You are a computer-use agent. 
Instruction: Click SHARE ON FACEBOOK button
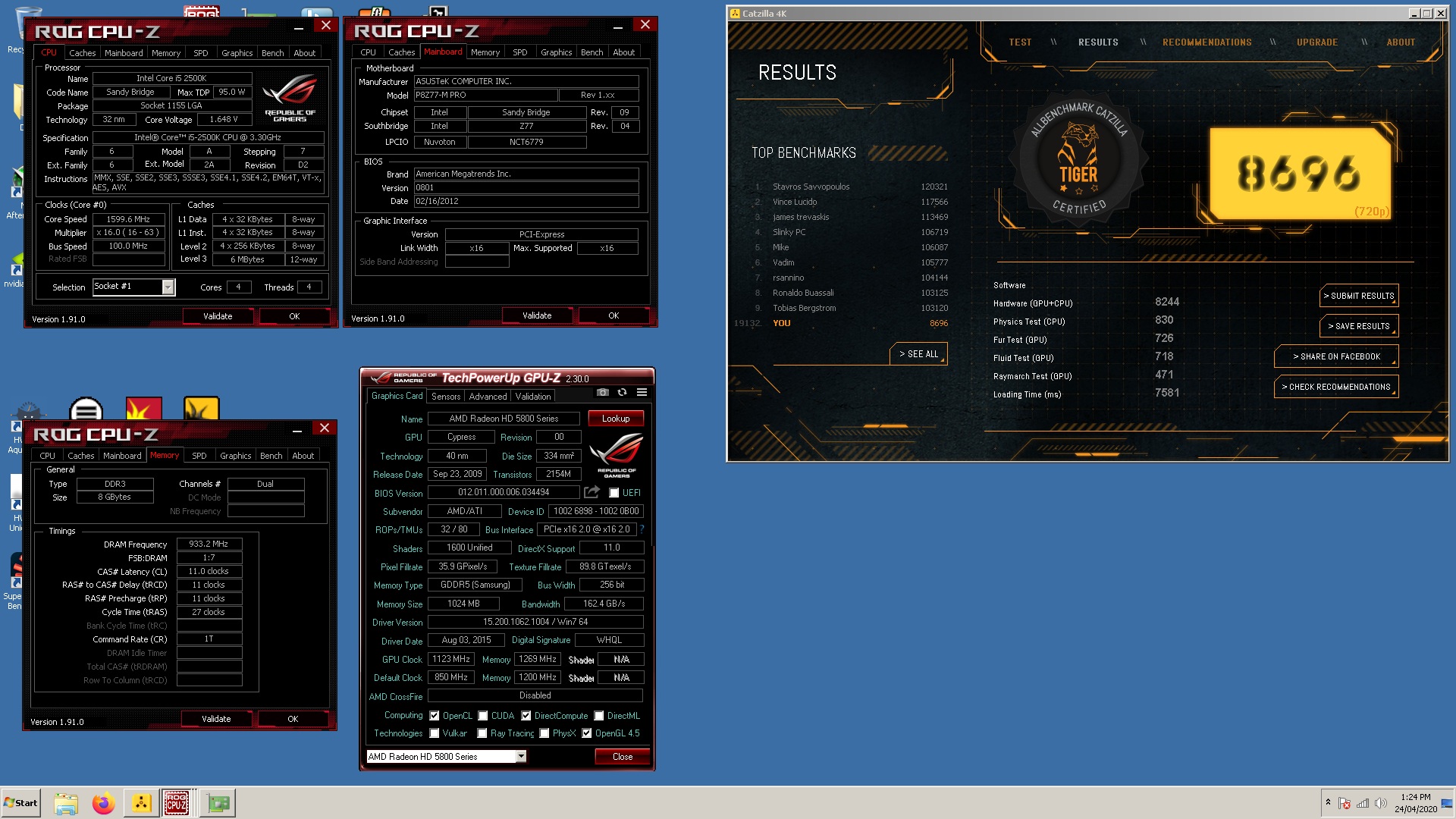(x=1336, y=356)
